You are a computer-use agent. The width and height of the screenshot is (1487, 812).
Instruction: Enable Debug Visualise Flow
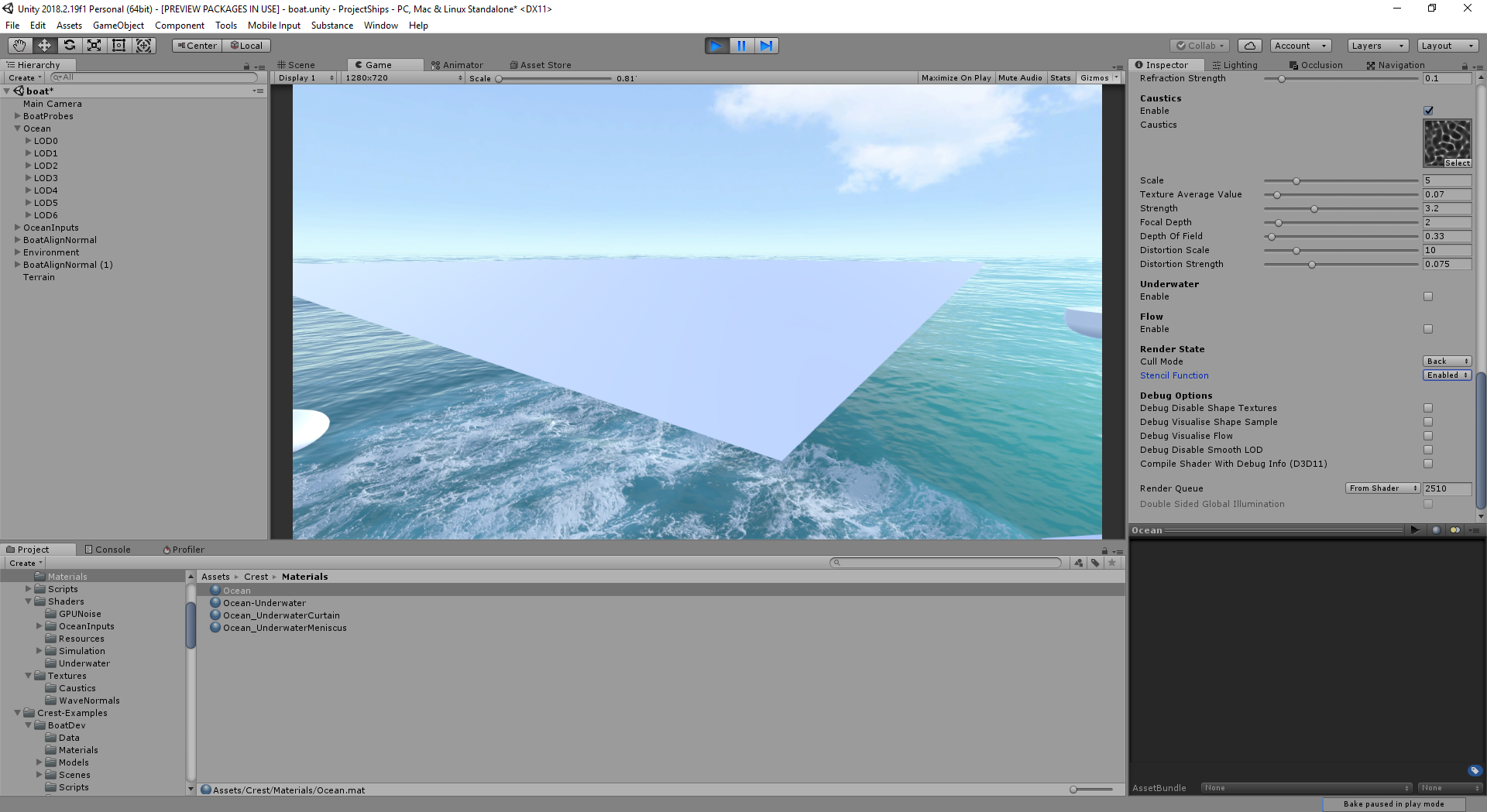(x=1428, y=436)
